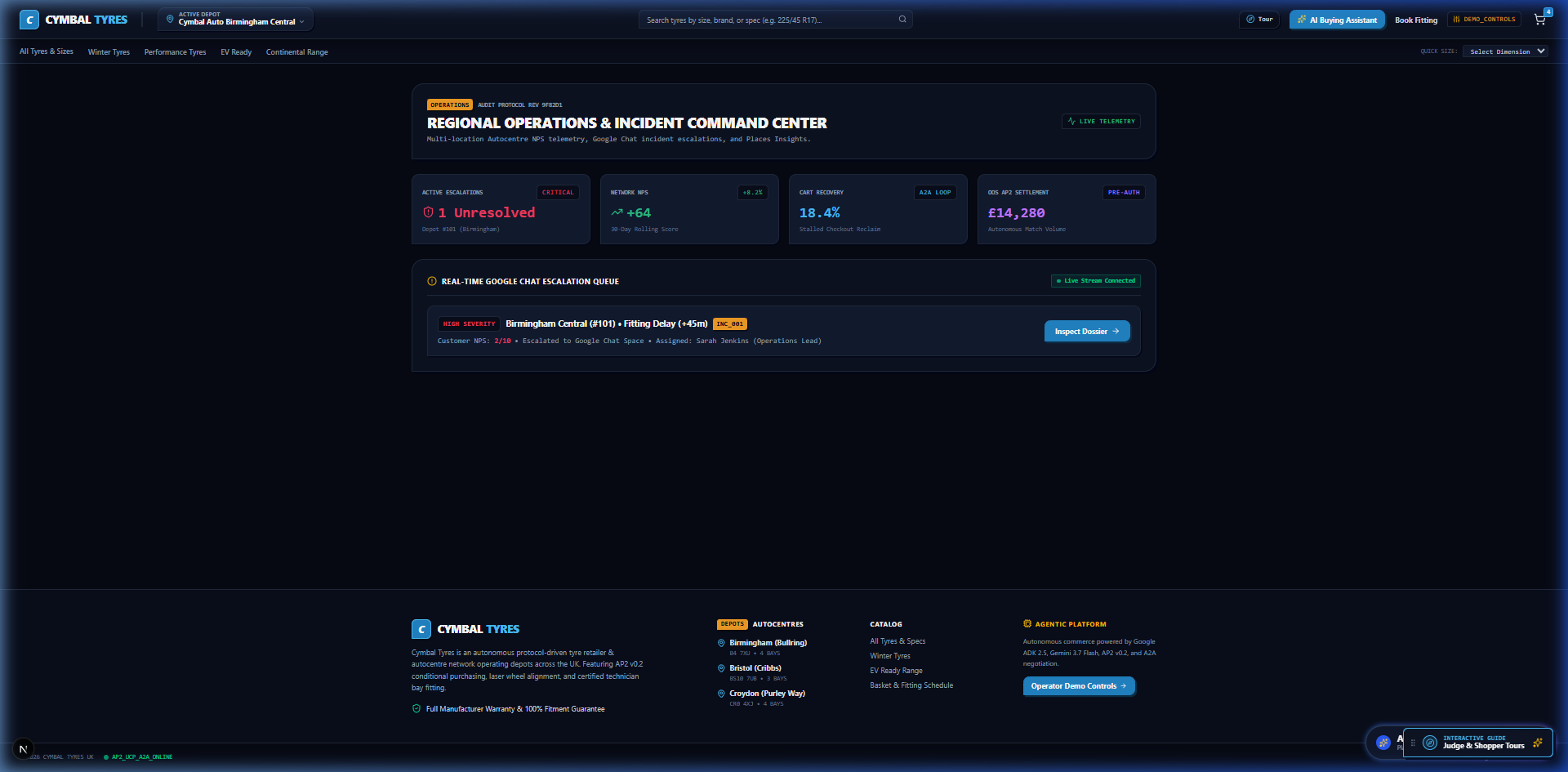Image resolution: width=1568 pixels, height=772 pixels.
Task: Click the DEPOTS badge in footer
Action: click(x=733, y=624)
